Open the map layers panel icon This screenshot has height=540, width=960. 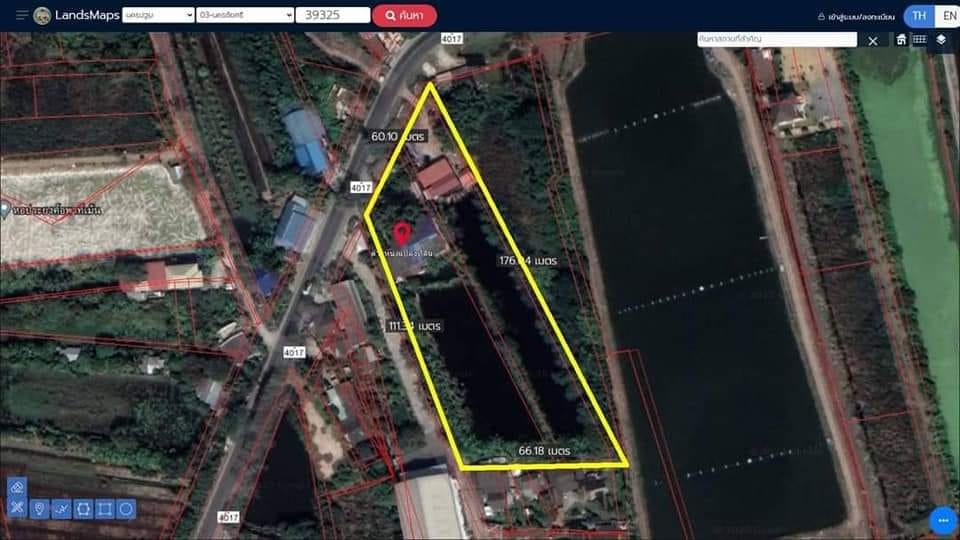tap(941, 40)
